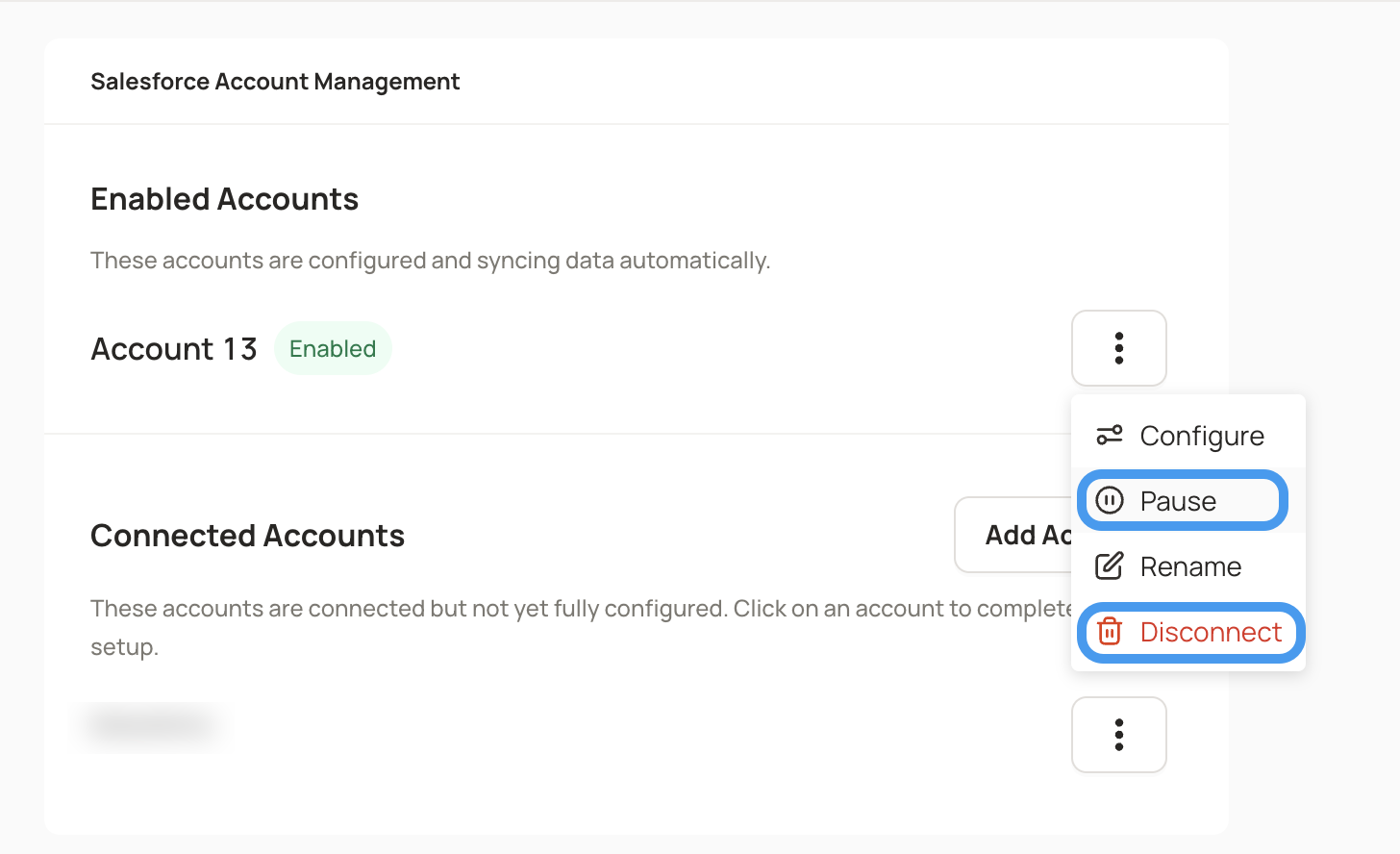
Task: Click the Connected Accounts heading
Action: pos(247,536)
